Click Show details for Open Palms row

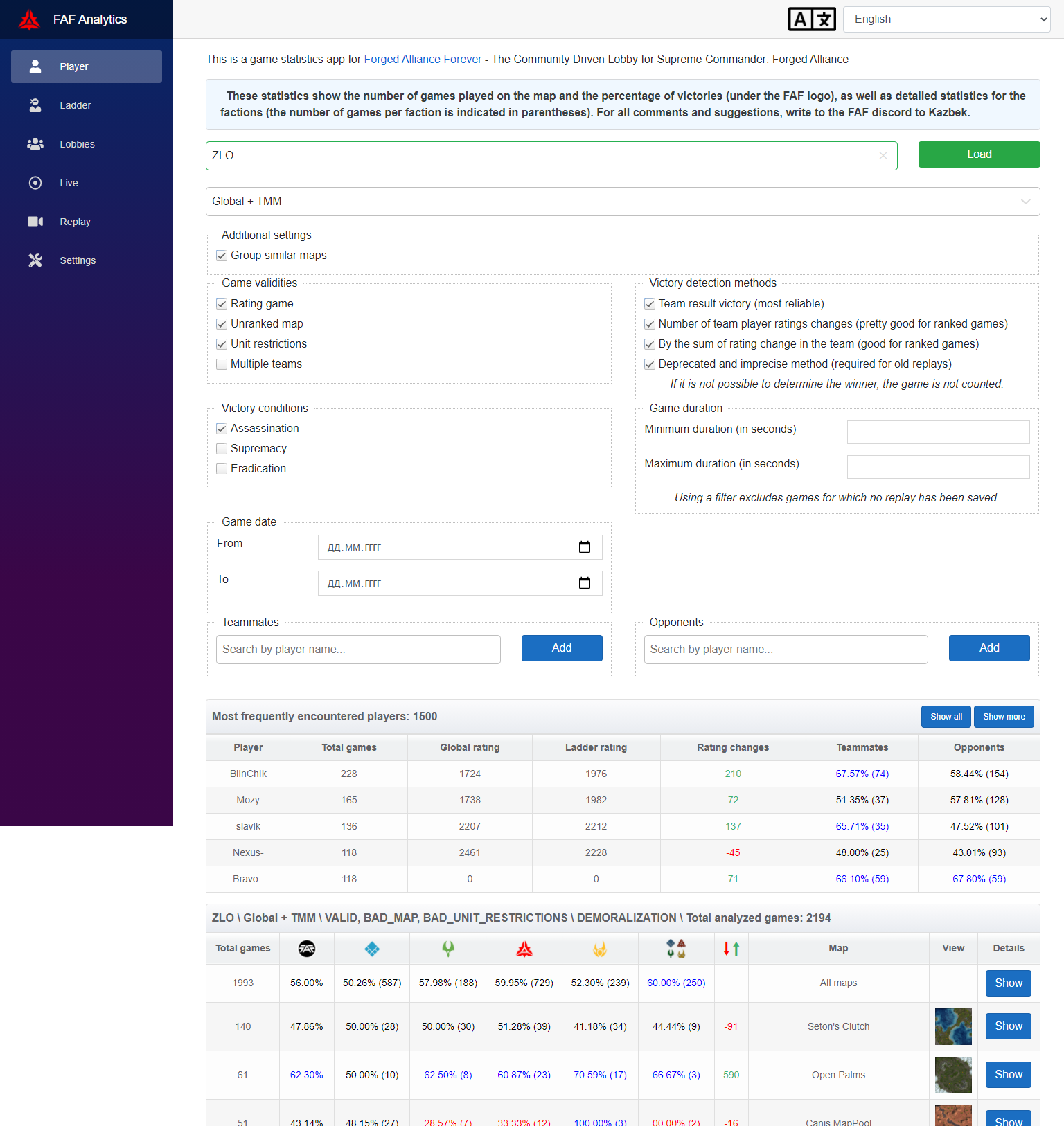pos(1009,1075)
